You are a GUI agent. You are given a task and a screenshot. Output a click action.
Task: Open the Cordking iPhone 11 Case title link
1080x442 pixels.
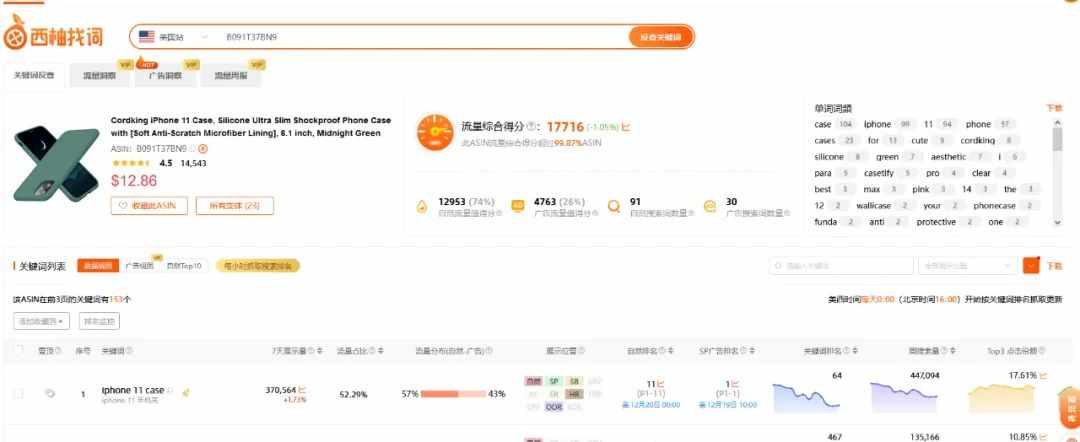click(251, 127)
